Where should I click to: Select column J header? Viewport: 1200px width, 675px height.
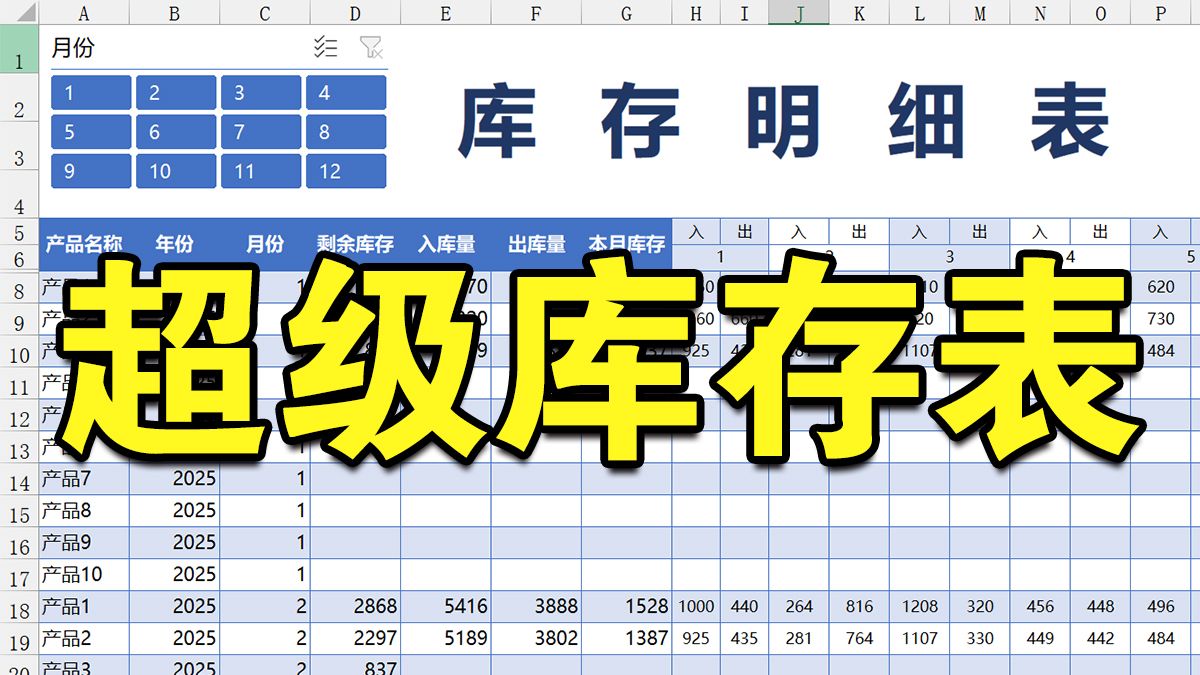(x=797, y=14)
